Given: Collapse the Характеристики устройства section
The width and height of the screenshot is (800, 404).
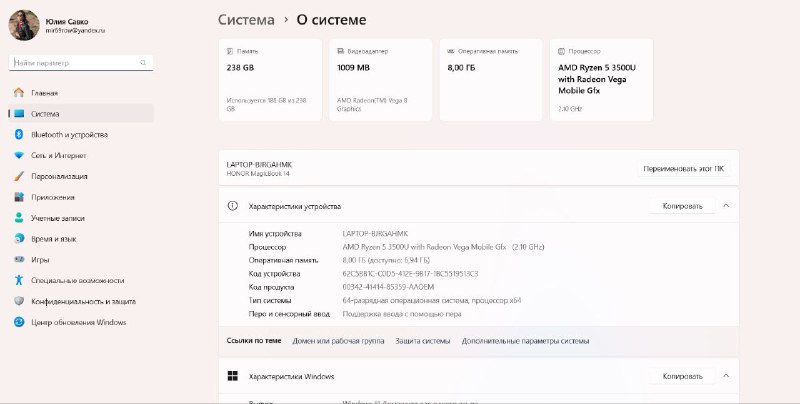Looking at the screenshot, I should point(726,206).
